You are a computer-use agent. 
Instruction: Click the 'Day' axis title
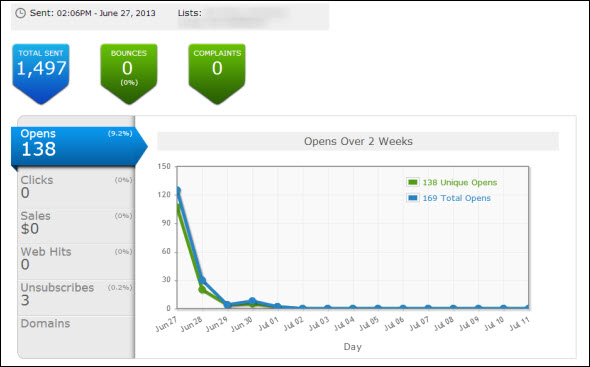353,347
